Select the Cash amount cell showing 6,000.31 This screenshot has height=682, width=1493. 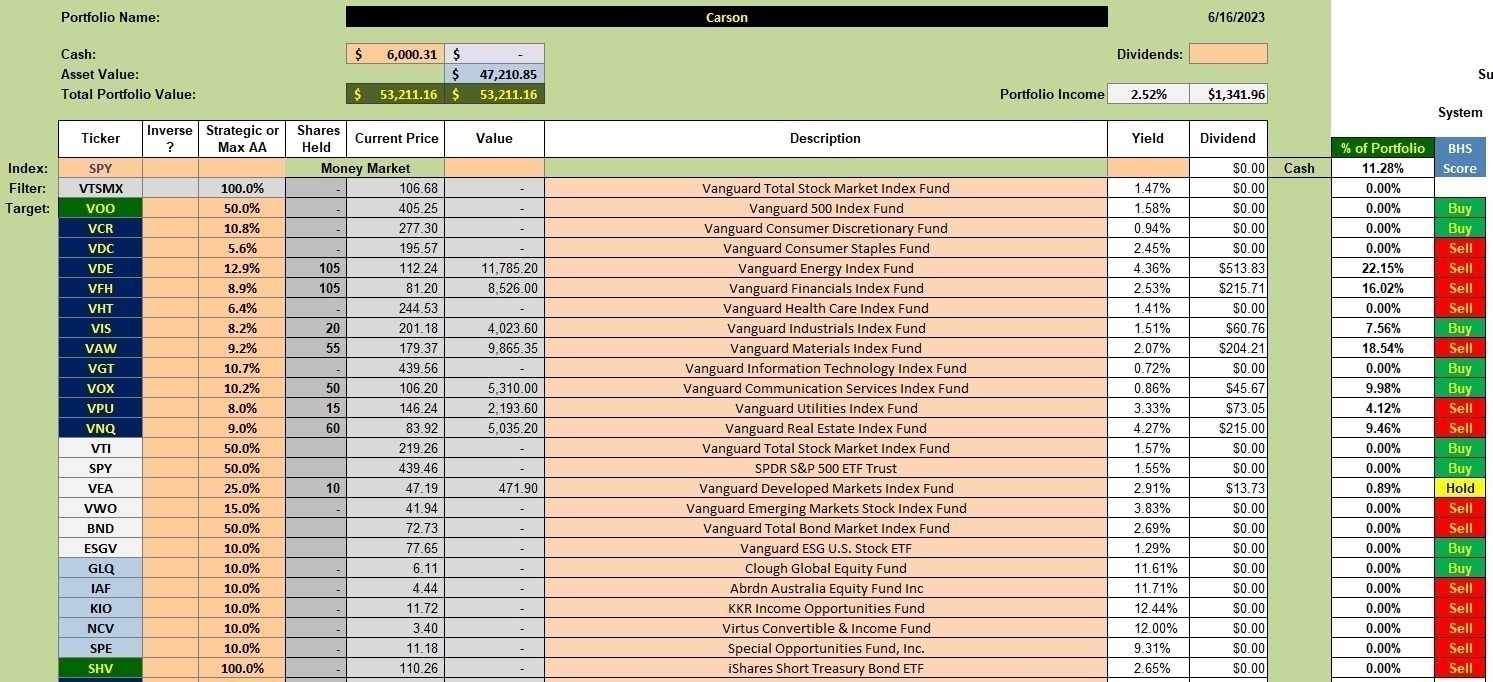pyautogui.click(x=395, y=54)
